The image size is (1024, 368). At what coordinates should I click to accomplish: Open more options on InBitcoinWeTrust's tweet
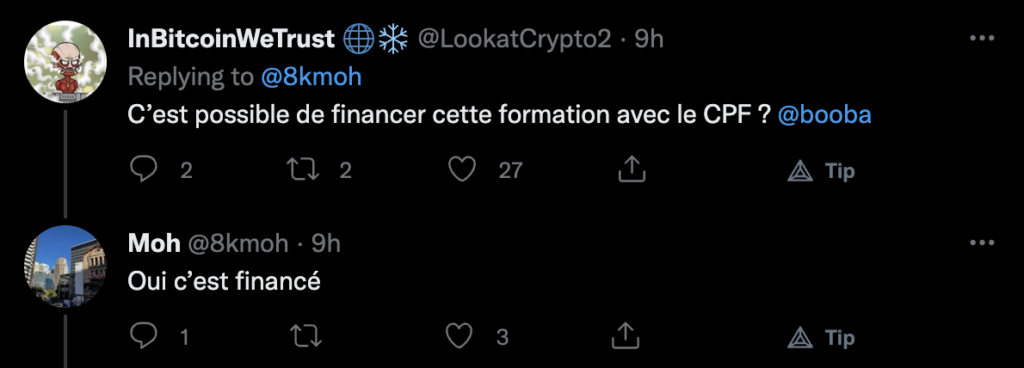click(982, 38)
